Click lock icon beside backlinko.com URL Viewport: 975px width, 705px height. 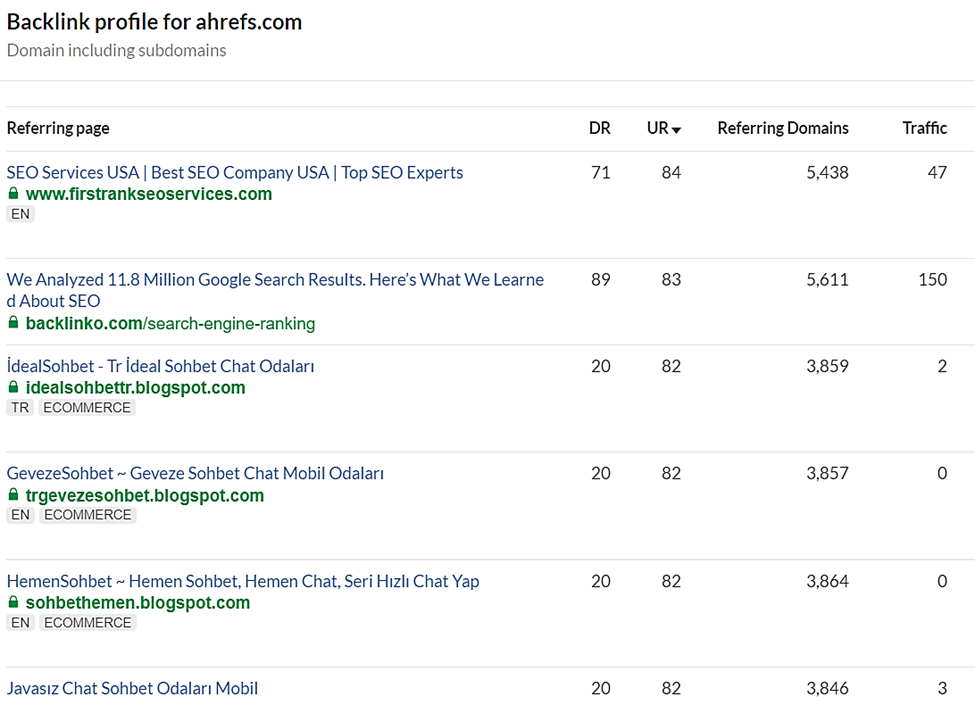[x=13, y=323]
